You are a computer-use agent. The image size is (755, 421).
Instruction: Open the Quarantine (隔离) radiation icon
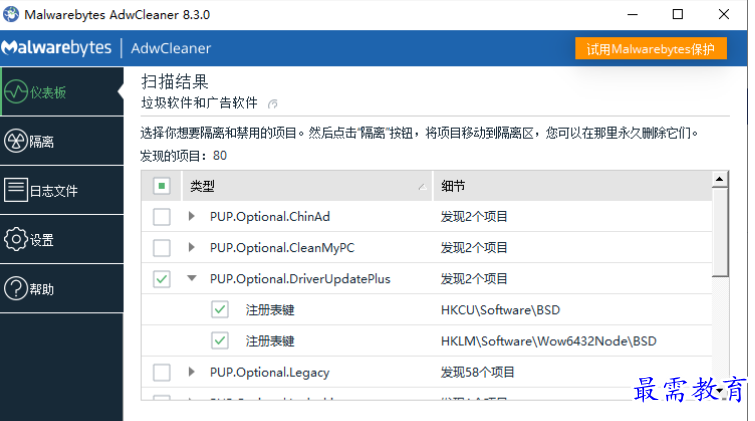[x=16, y=141]
